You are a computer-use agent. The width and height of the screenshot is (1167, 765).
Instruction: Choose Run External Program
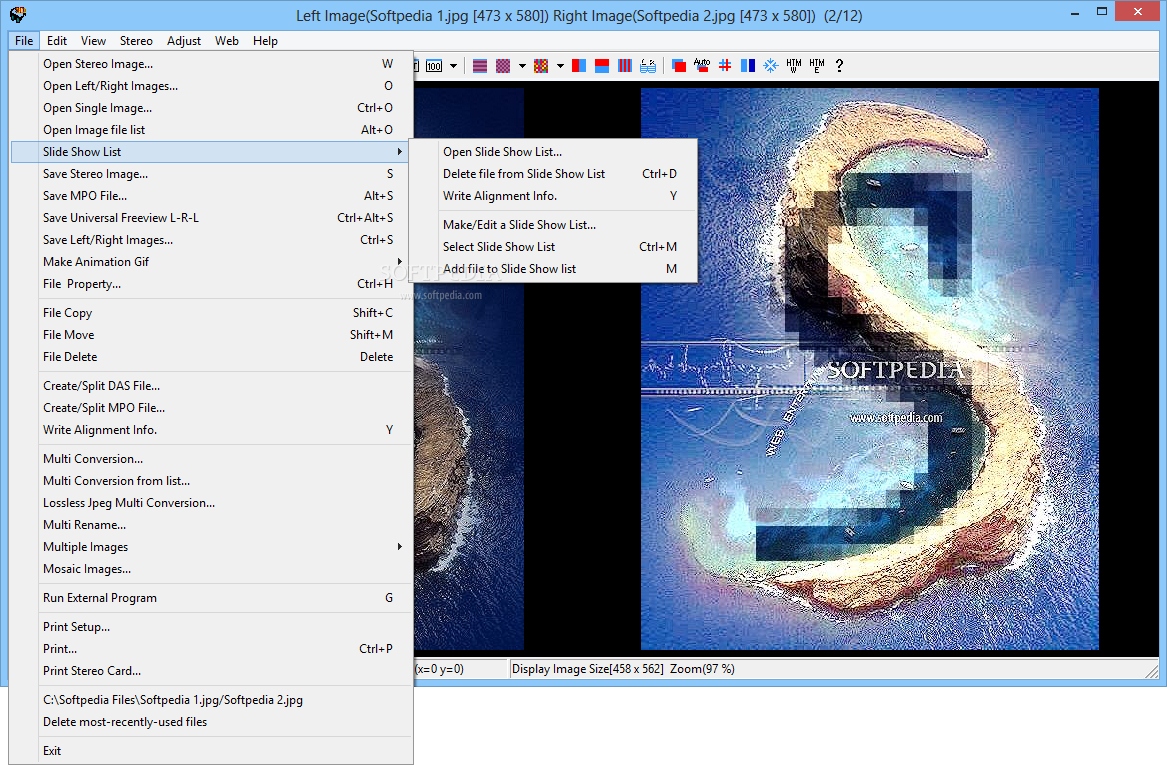click(x=211, y=598)
